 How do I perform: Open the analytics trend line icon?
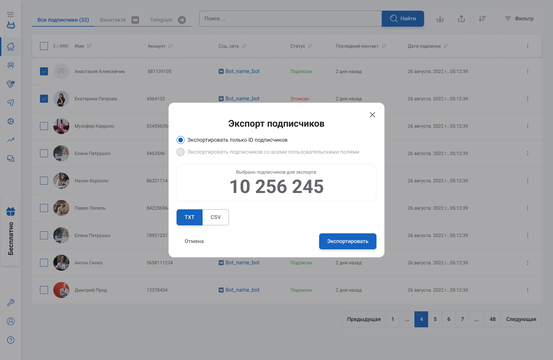11,140
